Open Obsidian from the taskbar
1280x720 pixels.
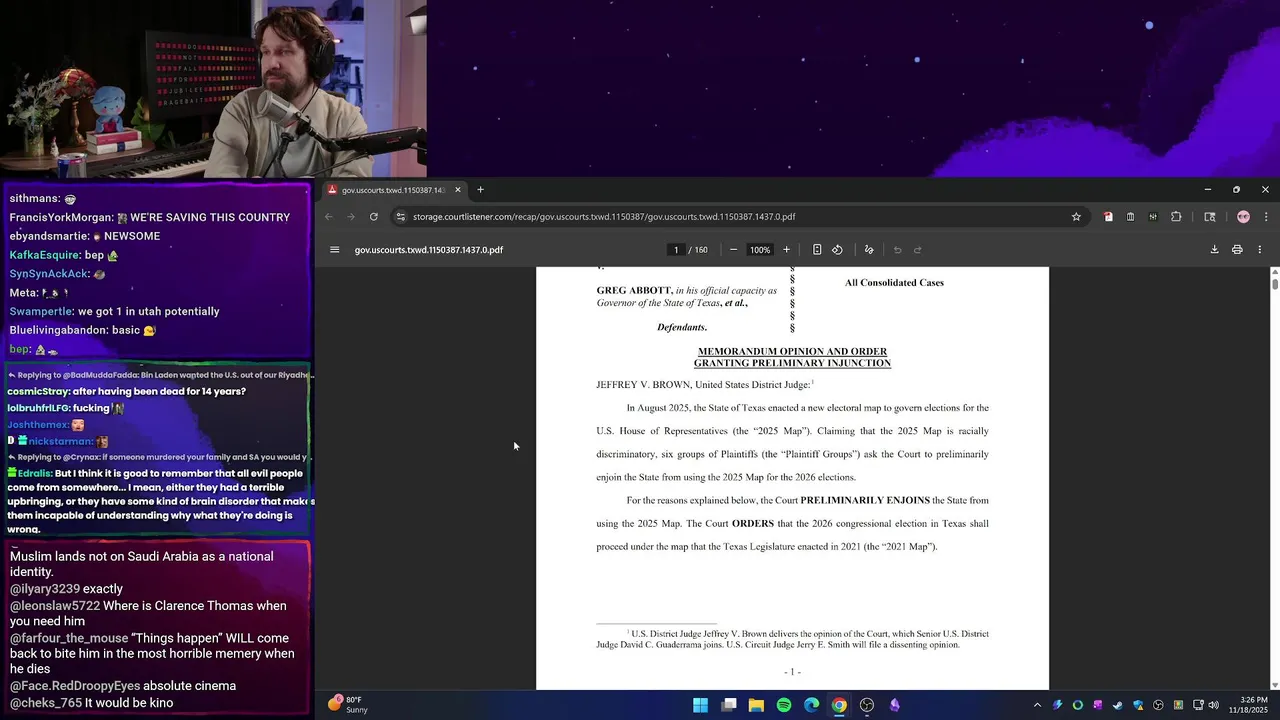pyautogui.click(x=895, y=705)
